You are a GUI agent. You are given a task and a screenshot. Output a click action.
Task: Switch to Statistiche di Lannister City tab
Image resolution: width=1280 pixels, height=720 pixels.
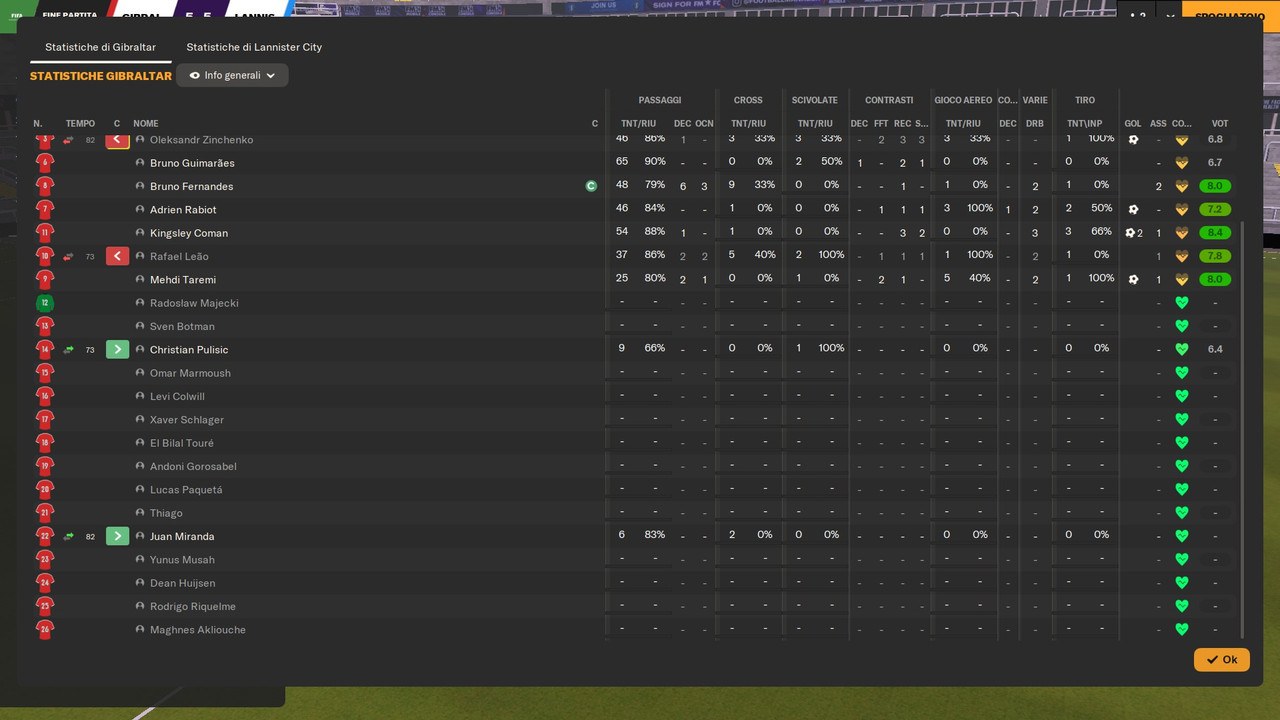point(254,47)
